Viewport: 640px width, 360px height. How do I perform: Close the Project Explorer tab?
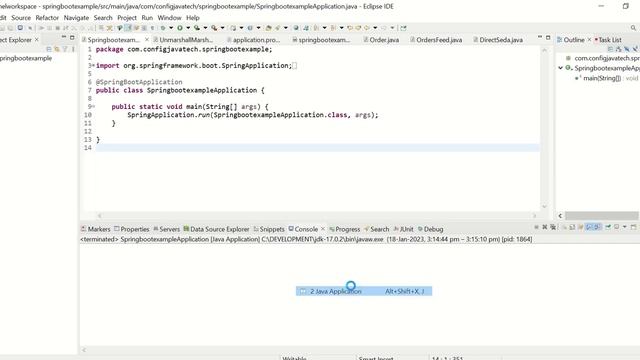point(37,40)
